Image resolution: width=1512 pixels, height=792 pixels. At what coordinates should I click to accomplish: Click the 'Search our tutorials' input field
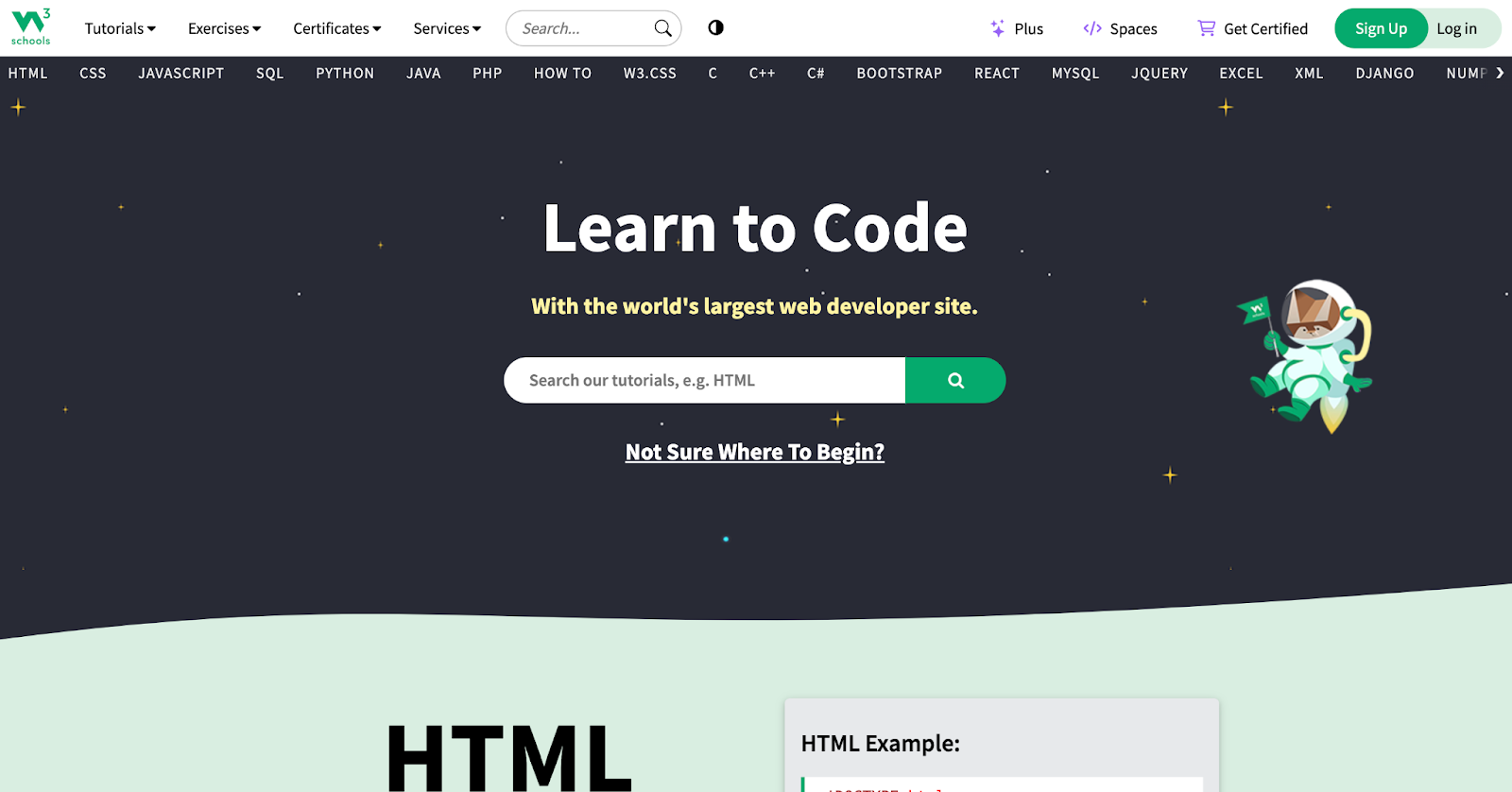click(704, 380)
